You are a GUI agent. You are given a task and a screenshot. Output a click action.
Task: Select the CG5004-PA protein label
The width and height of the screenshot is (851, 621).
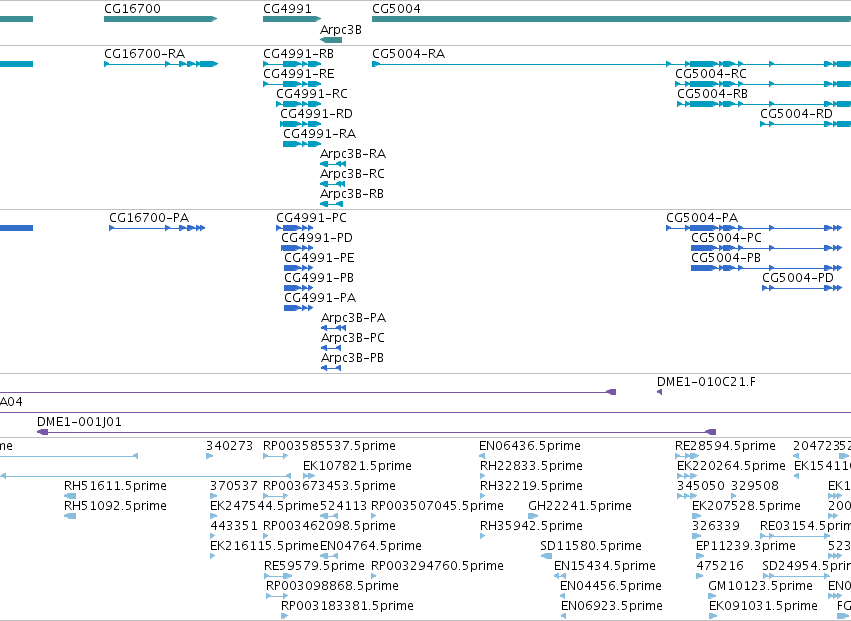click(702, 218)
